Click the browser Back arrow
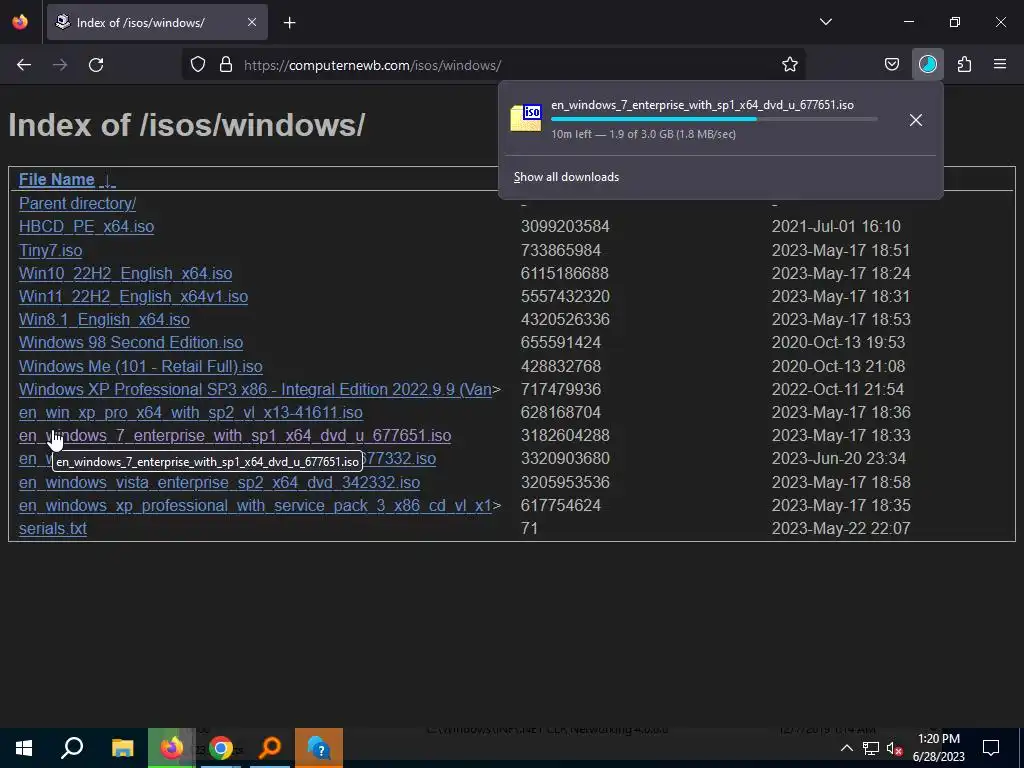This screenshot has width=1024, height=768. tap(24, 65)
